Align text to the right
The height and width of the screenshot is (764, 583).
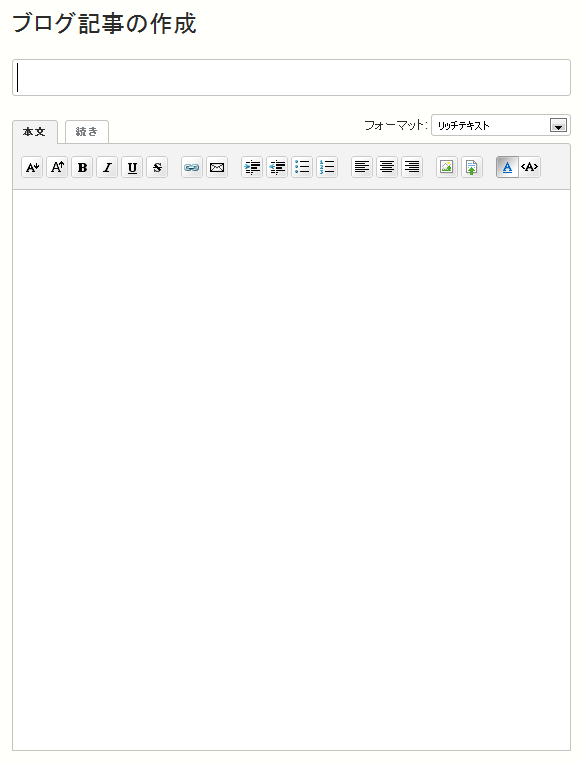pyautogui.click(x=412, y=167)
